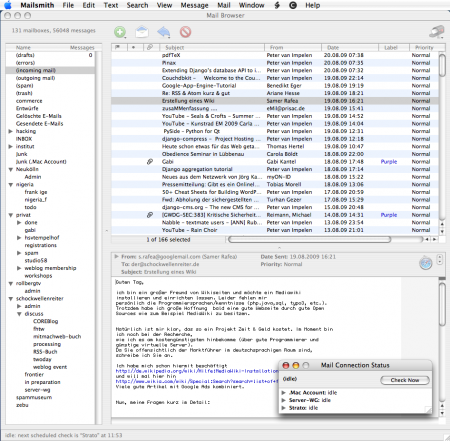Sort messages by Priority column
This screenshot has width=450, height=441.
tap(424, 47)
